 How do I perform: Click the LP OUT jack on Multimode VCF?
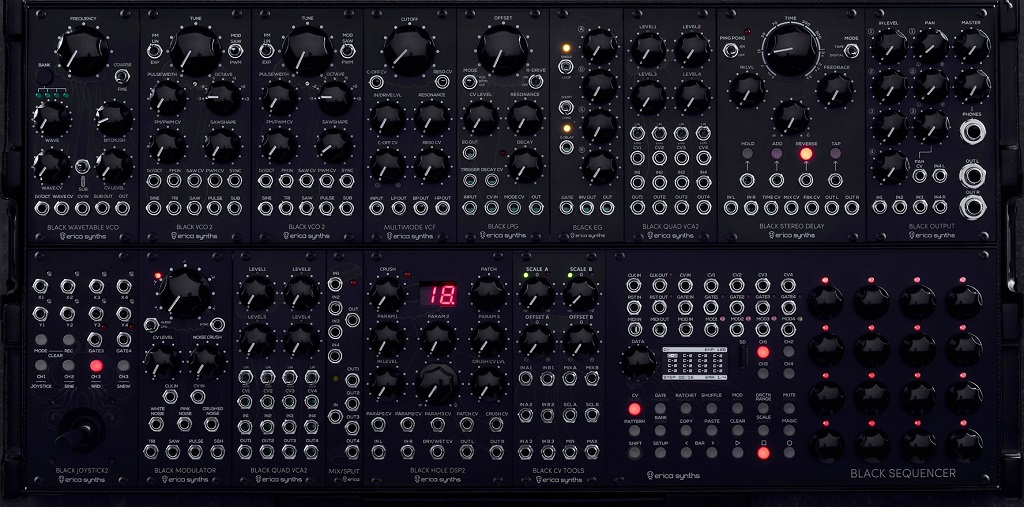pyautogui.click(x=398, y=208)
